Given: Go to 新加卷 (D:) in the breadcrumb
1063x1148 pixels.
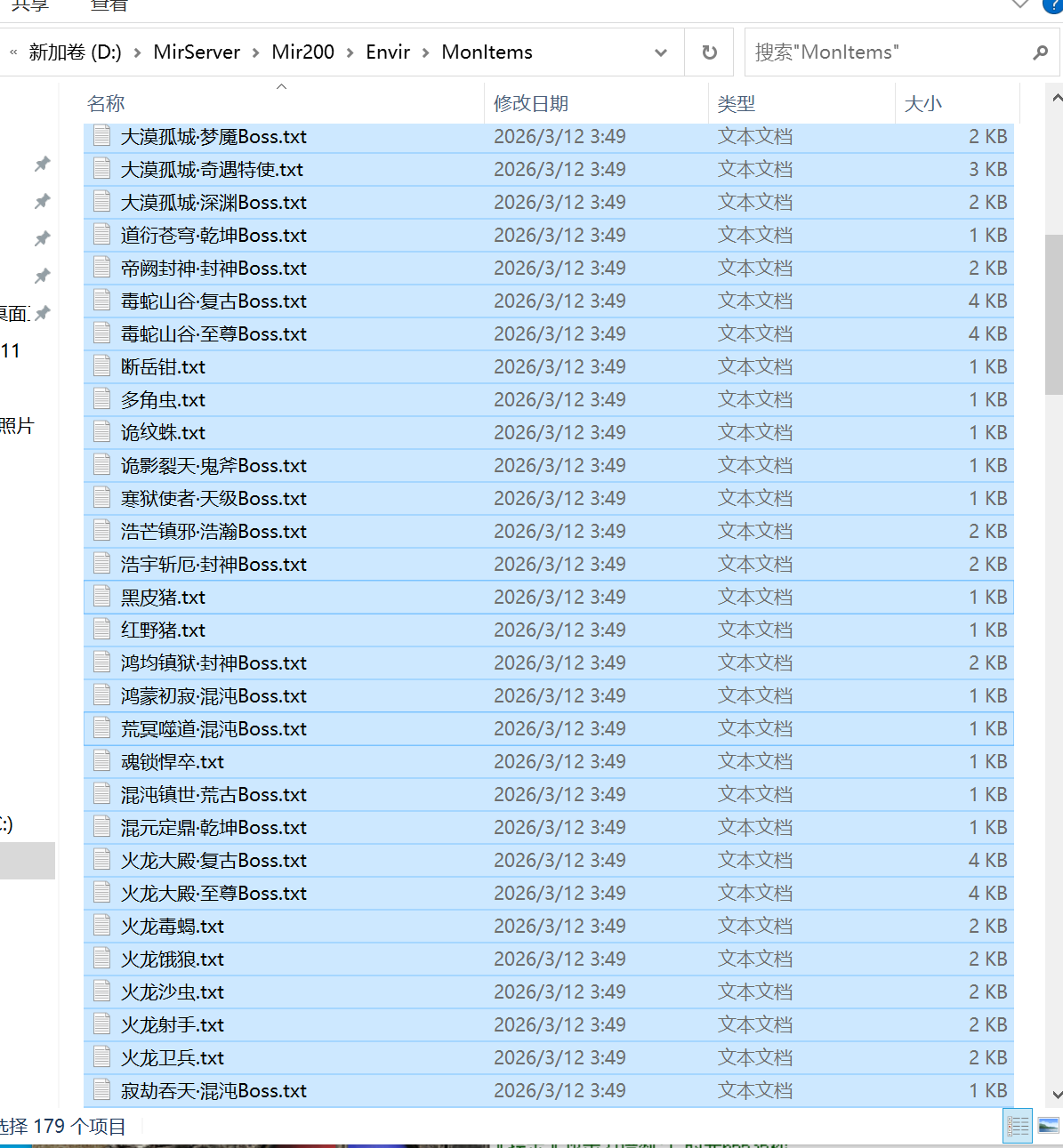Looking at the screenshot, I should [x=75, y=52].
